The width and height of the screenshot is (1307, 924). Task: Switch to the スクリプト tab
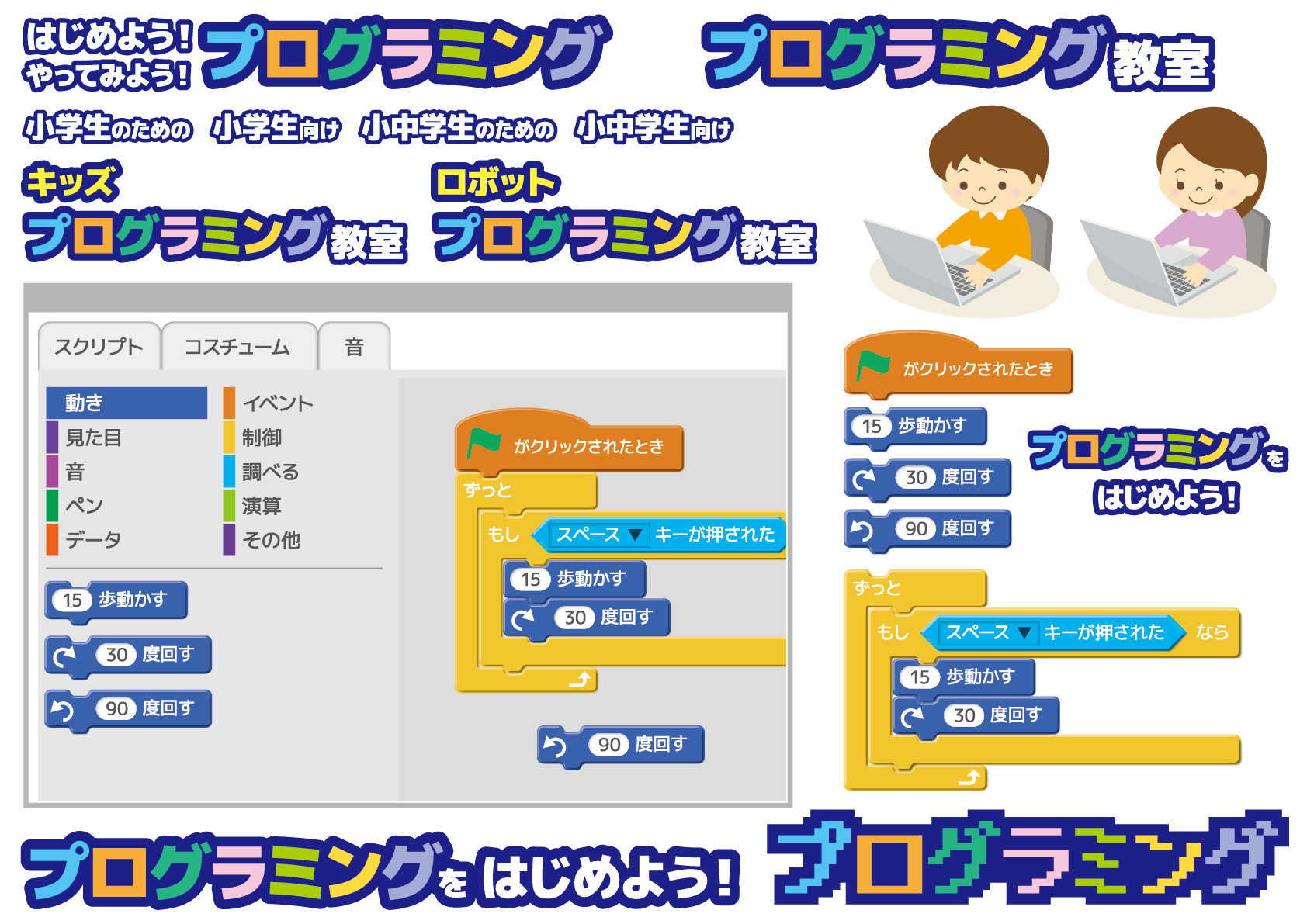click(x=99, y=347)
